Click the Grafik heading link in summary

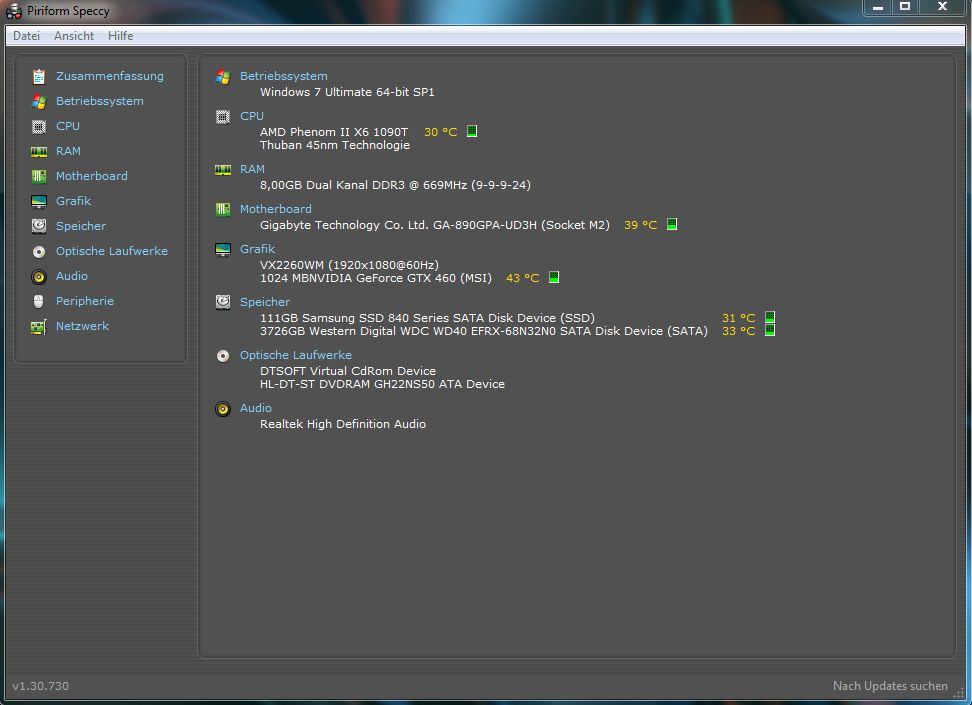click(257, 249)
